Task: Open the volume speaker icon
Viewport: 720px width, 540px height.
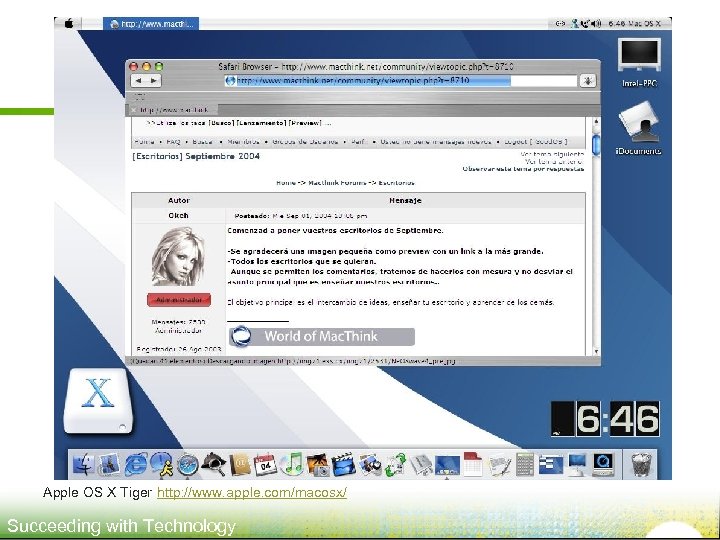Action: tap(596, 23)
